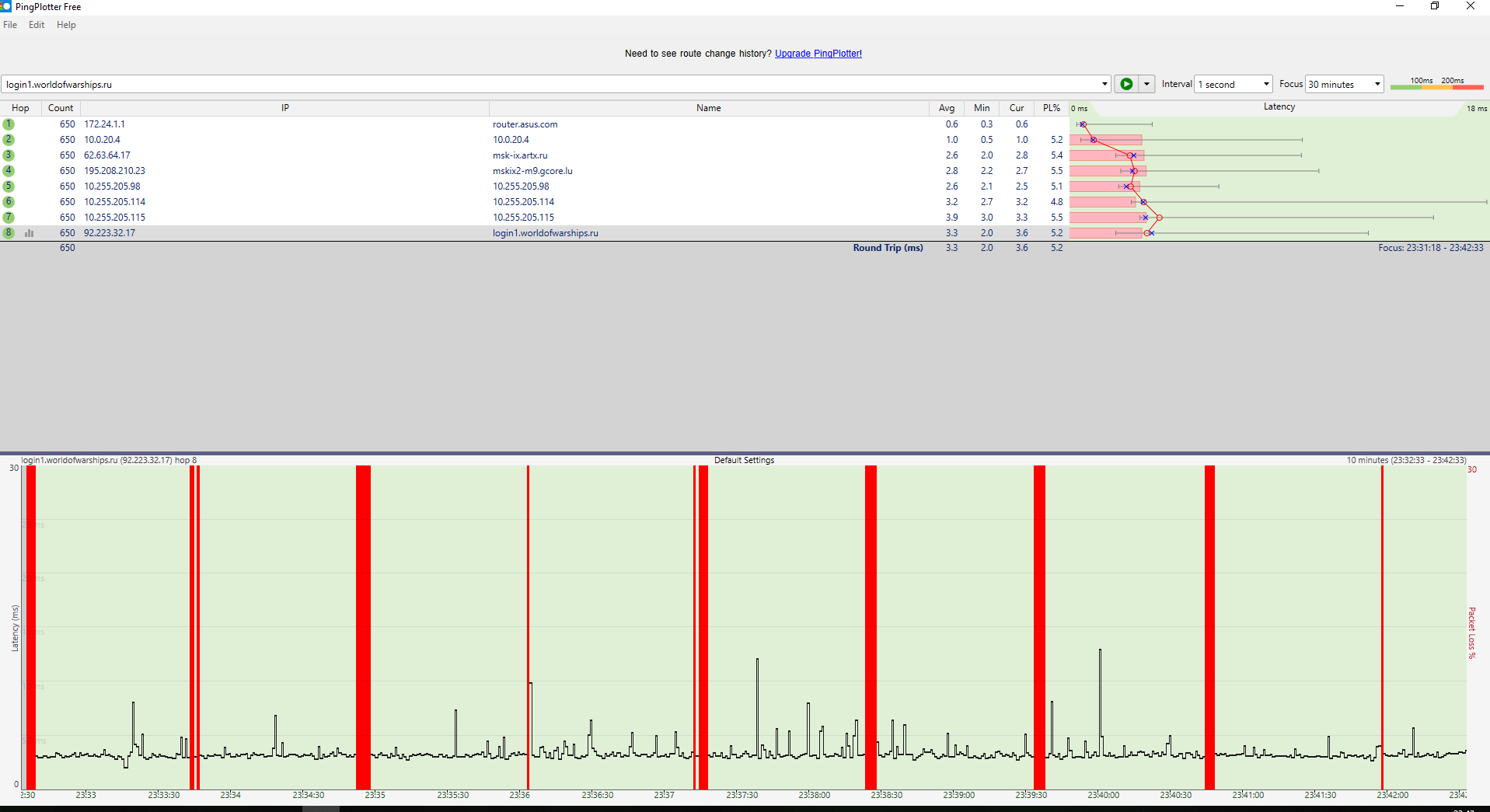Click hop 7 green circle icon
Viewport: 1490px width, 812px height.
click(9, 218)
